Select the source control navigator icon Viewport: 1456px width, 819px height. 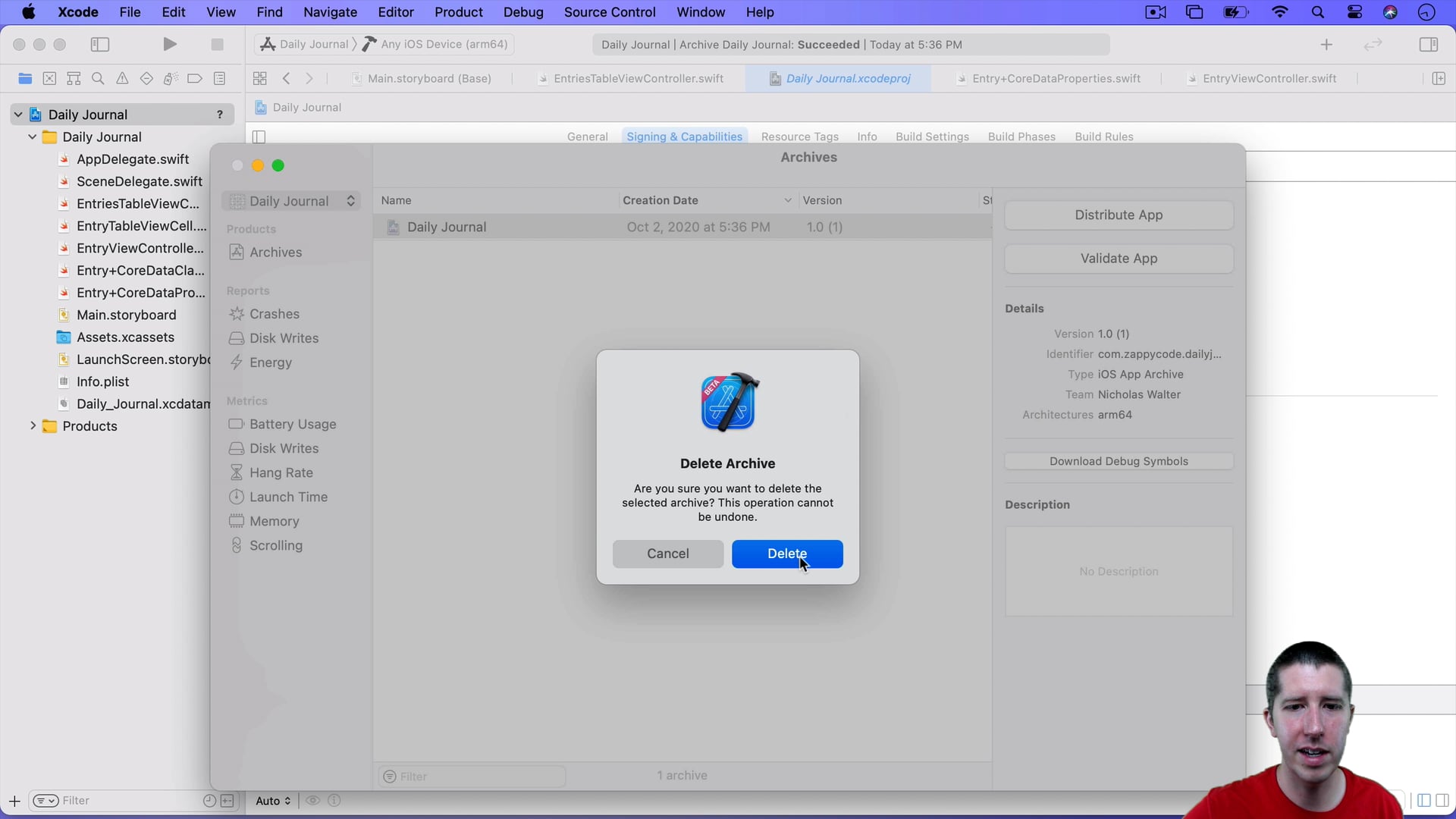[49, 78]
